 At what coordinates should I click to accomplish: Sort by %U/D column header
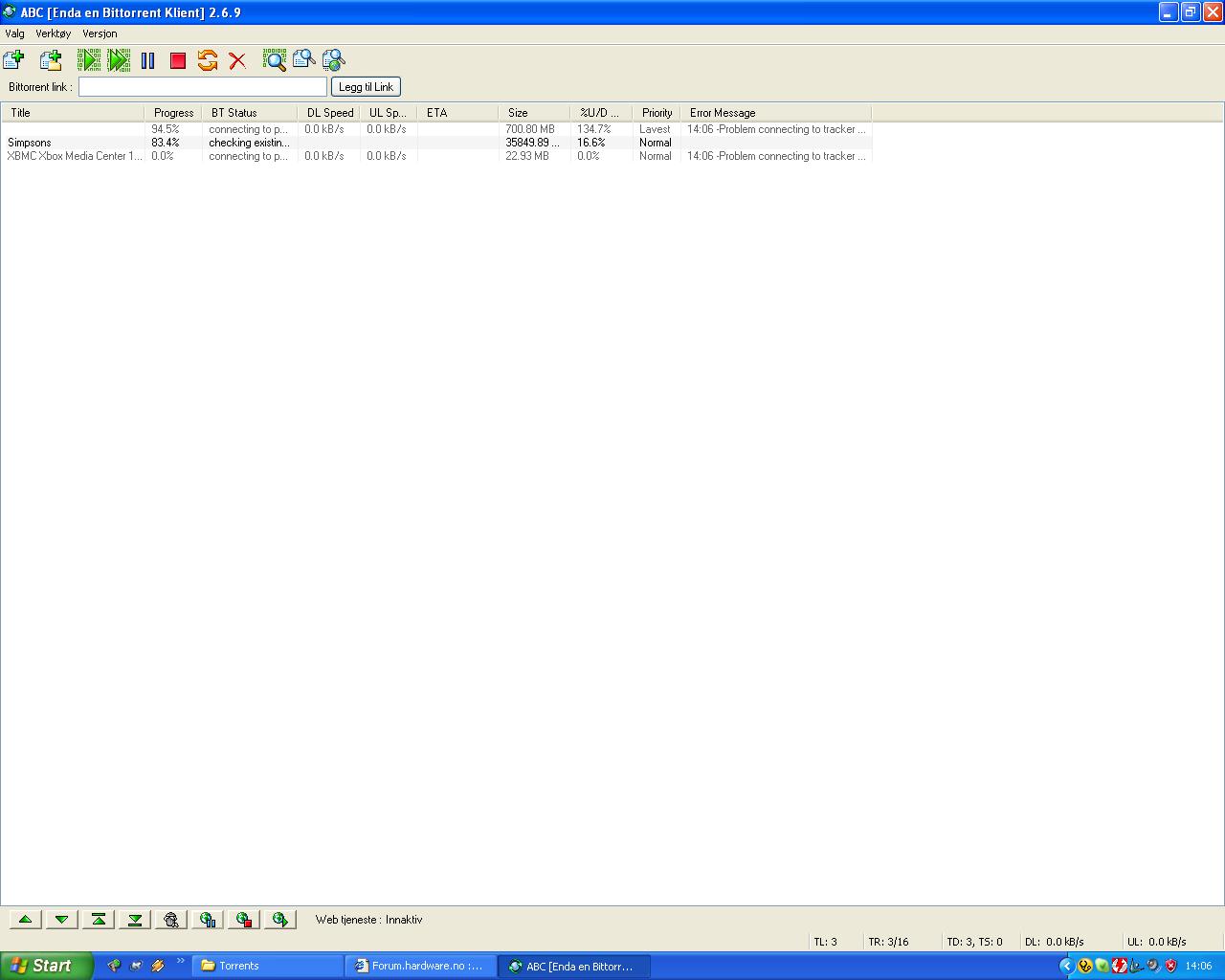(601, 113)
